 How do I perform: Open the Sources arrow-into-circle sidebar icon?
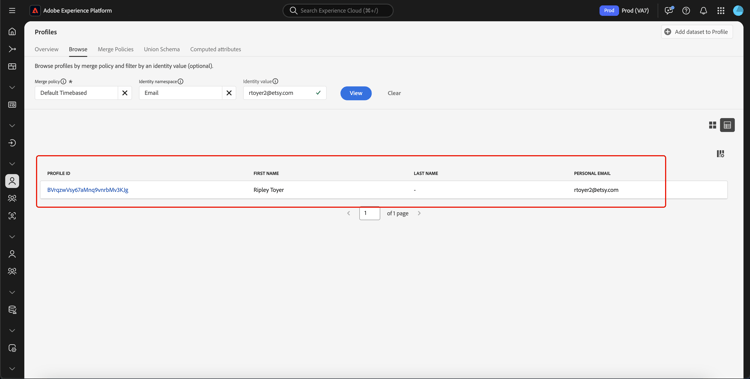tap(12, 143)
